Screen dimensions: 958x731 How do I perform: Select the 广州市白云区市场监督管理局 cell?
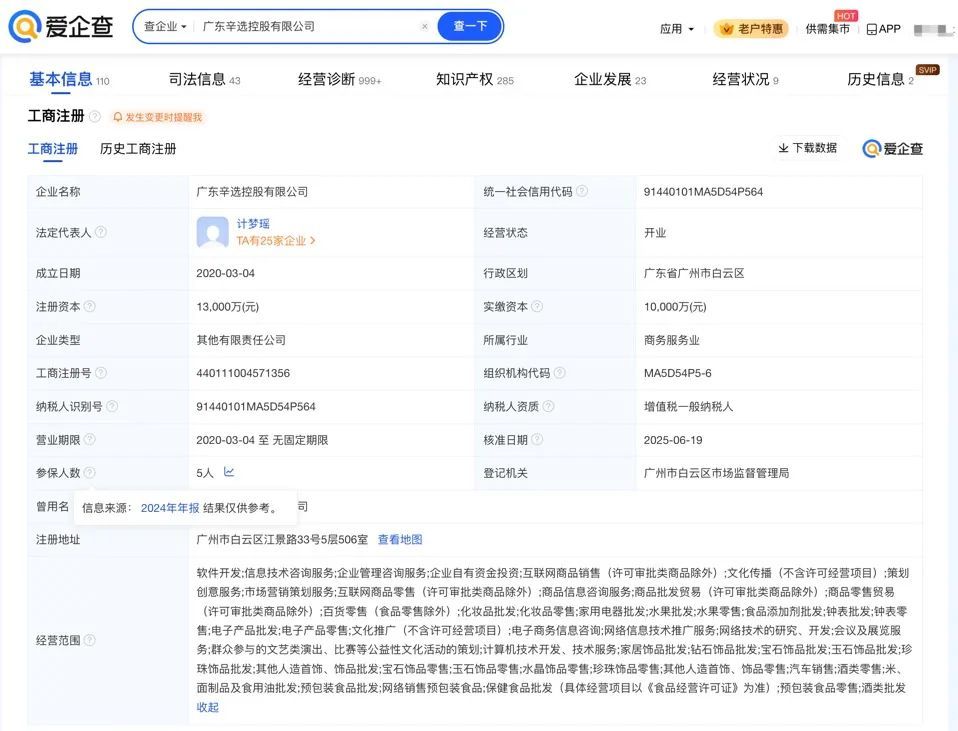pos(716,473)
